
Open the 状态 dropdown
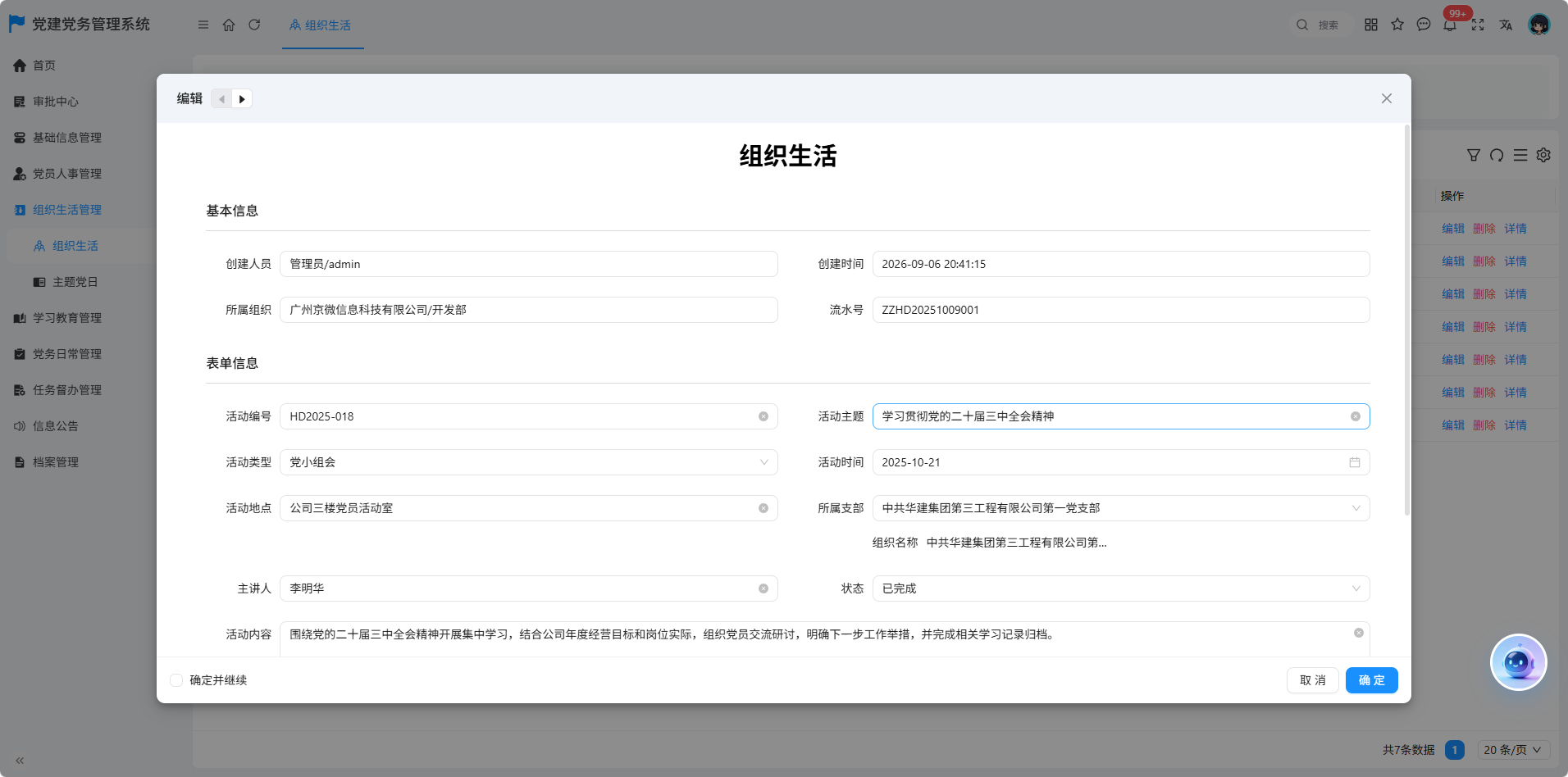pyautogui.click(x=1121, y=588)
